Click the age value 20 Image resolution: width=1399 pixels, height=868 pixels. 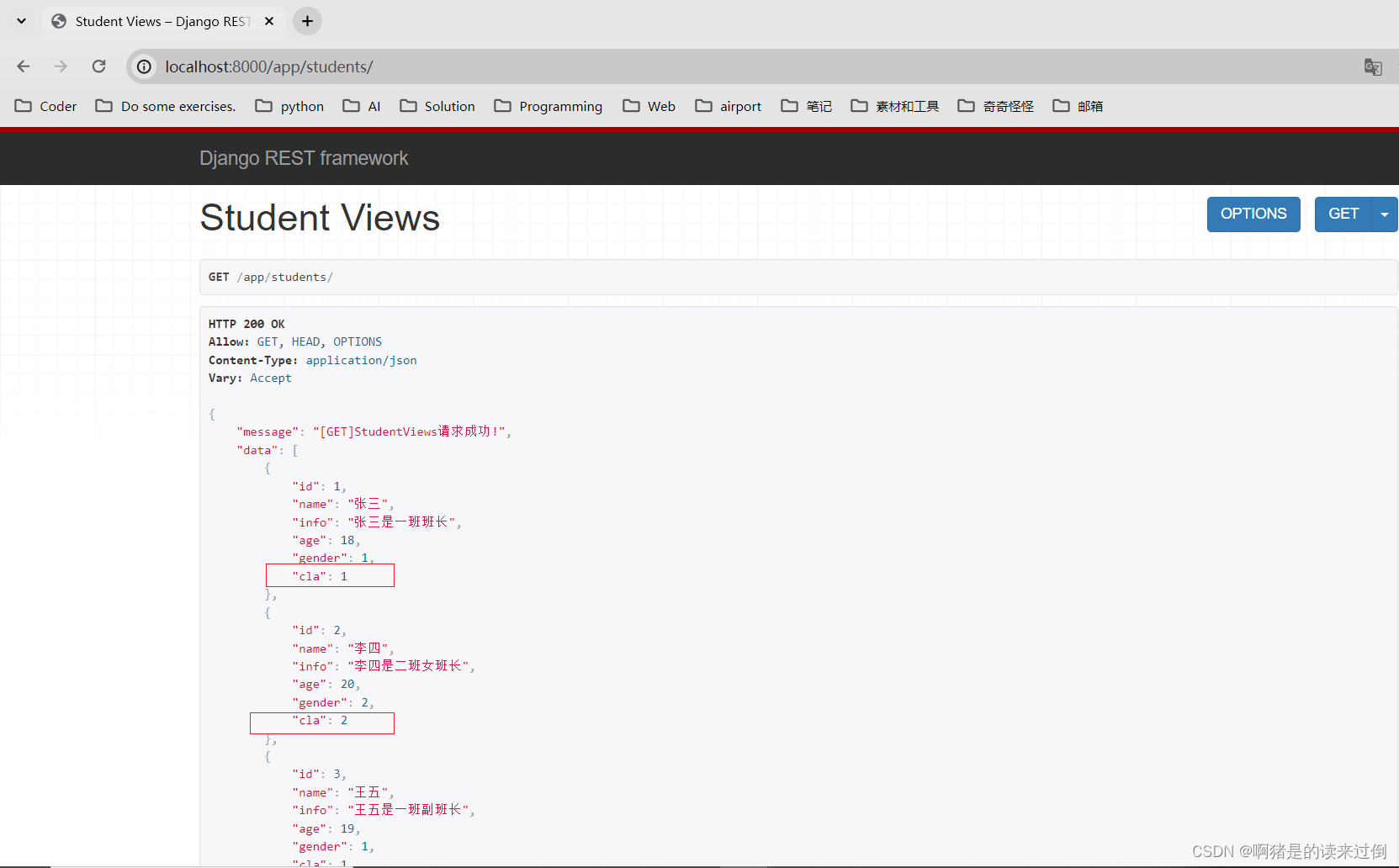click(x=347, y=684)
